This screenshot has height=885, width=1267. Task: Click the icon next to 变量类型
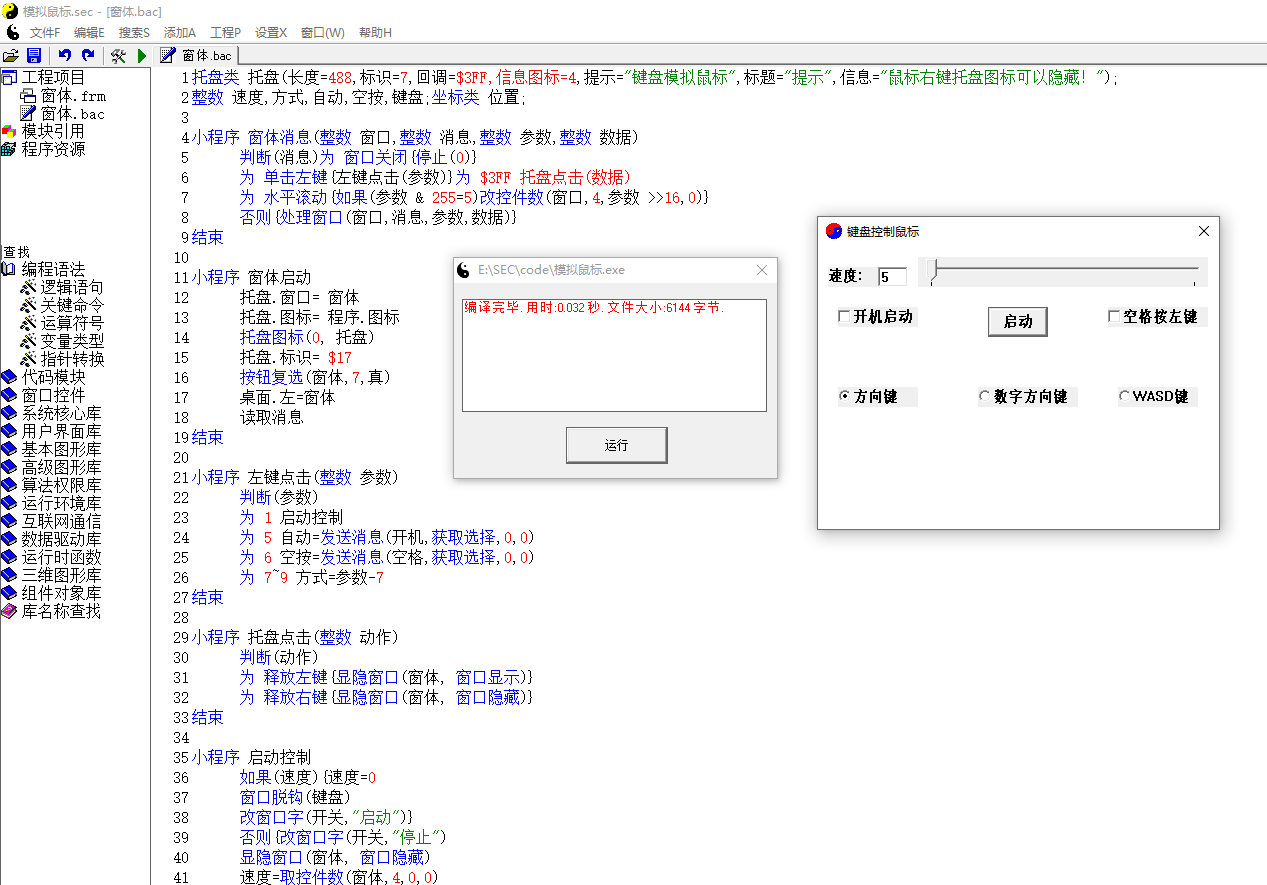[x=28, y=341]
